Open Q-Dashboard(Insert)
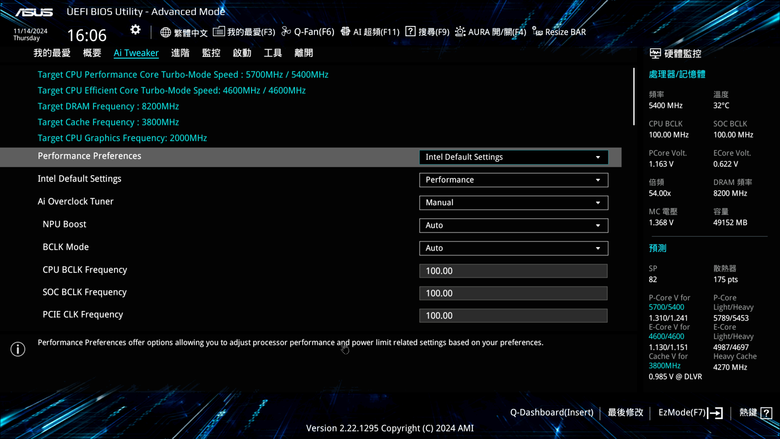This screenshot has height=439, width=780. click(552, 412)
